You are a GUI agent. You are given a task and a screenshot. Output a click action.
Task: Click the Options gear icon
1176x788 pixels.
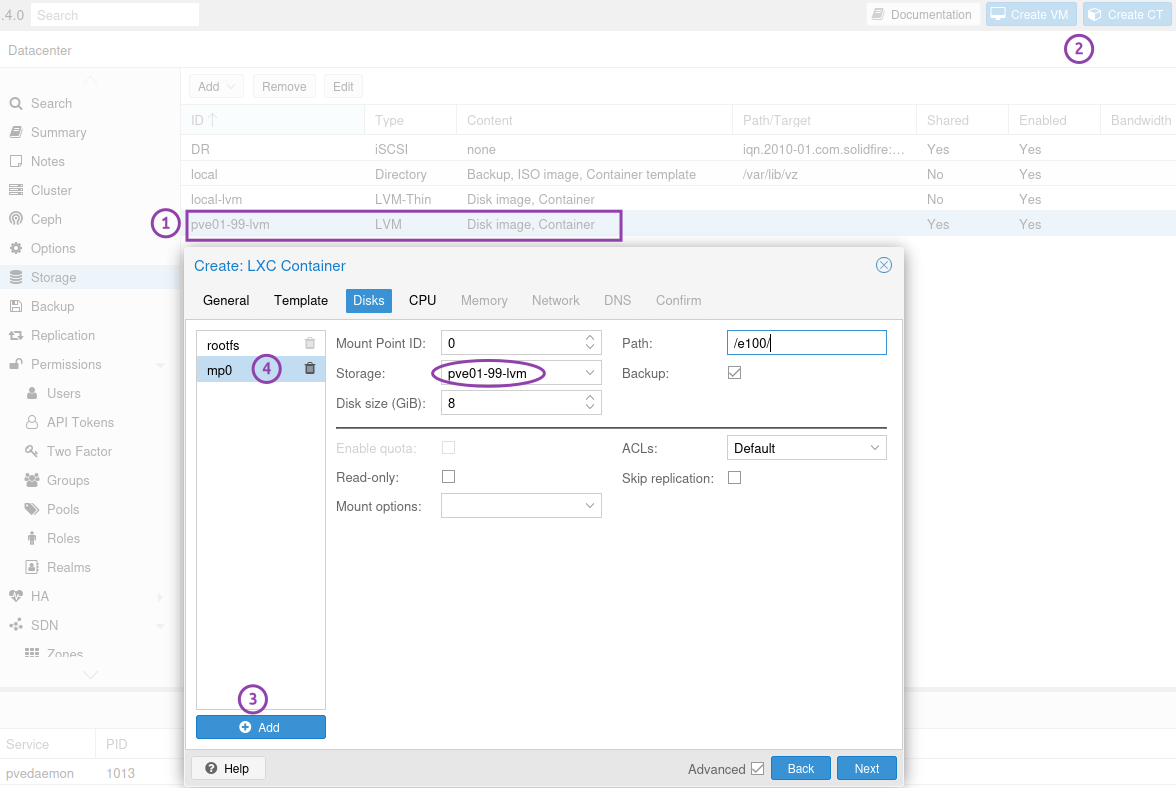click(16, 248)
